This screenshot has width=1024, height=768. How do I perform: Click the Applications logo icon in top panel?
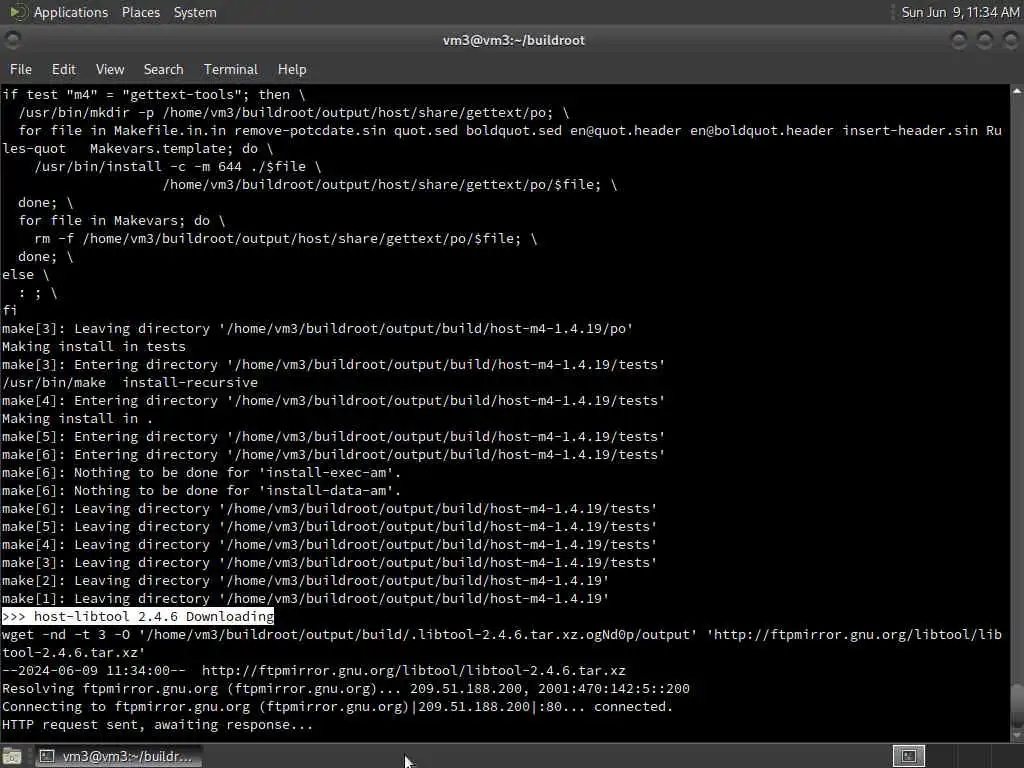(x=18, y=12)
